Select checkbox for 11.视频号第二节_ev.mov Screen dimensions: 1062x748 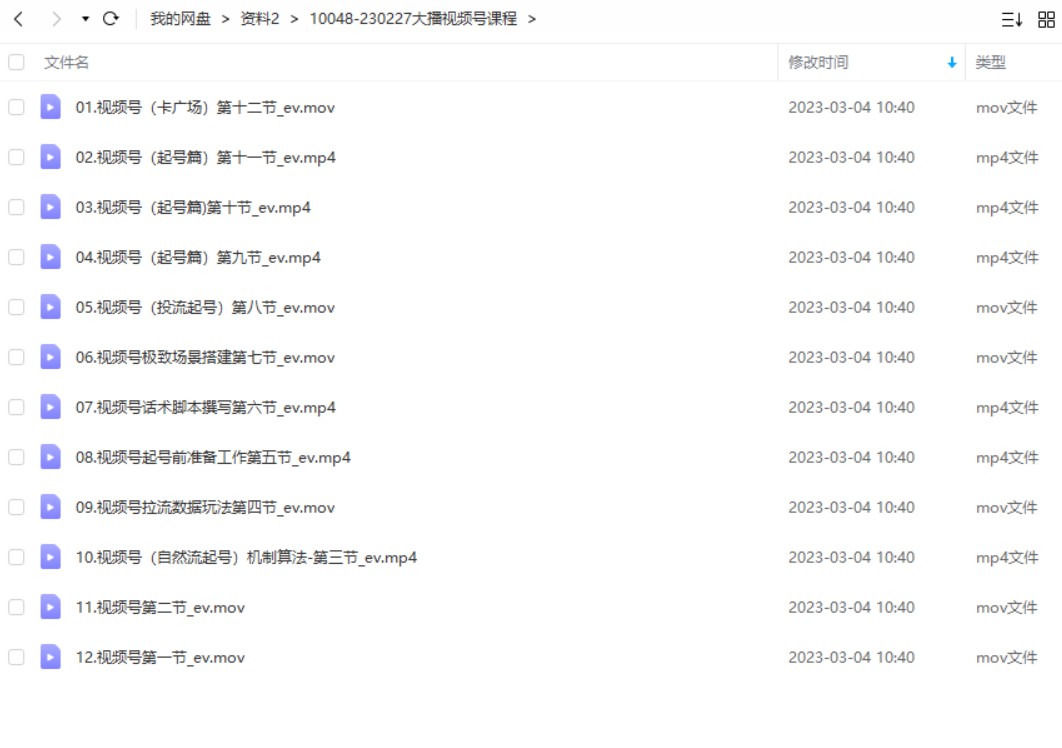click(x=16, y=607)
